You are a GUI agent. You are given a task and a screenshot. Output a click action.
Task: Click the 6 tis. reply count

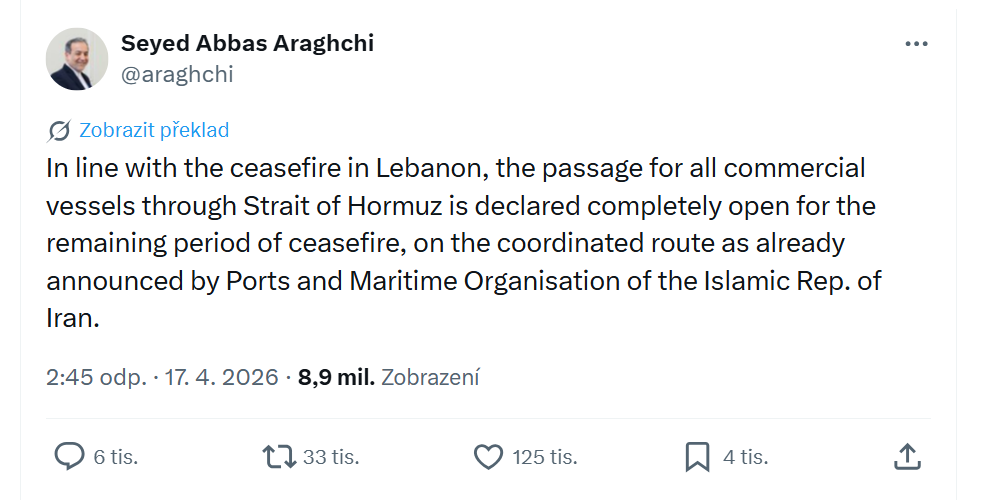(115, 457)
